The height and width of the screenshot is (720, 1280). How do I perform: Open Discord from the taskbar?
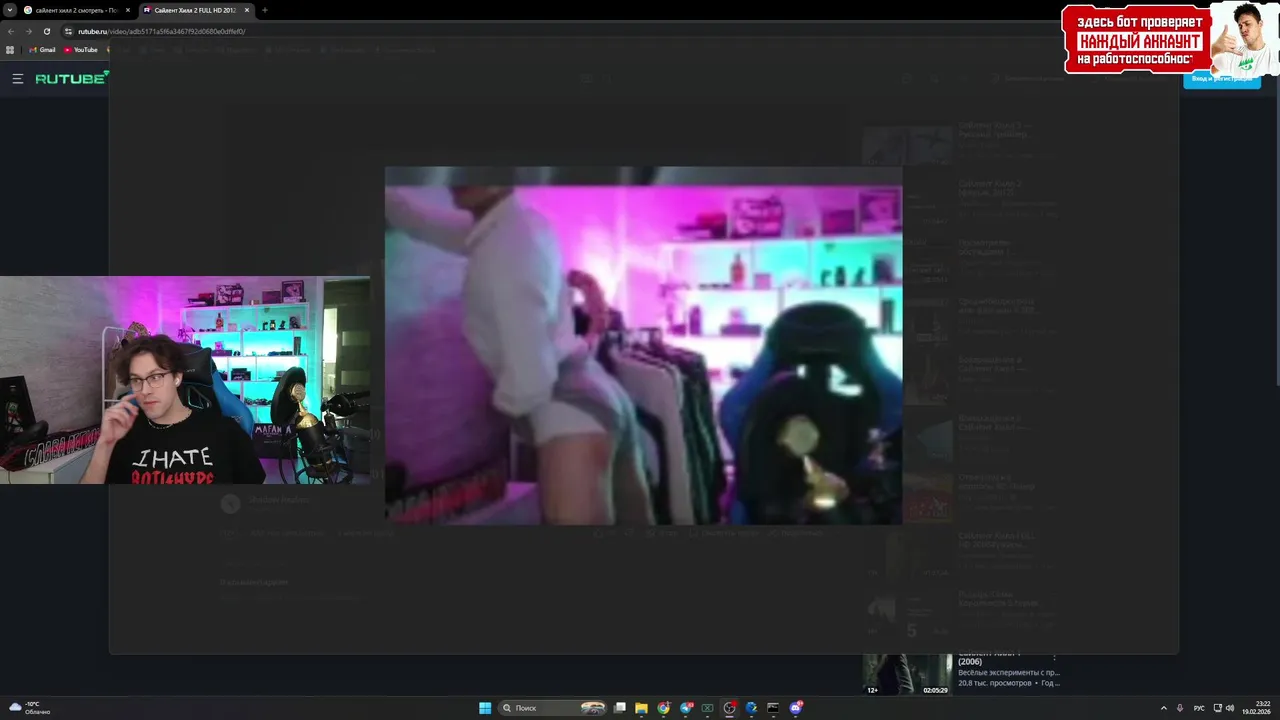coord(795,708)
